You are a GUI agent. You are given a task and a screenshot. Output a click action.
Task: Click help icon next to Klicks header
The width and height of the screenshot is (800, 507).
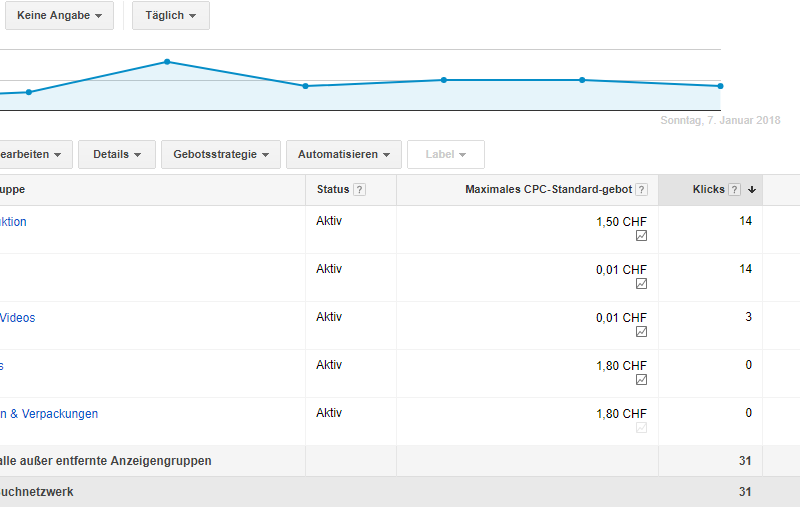click(x=734, y=190)
